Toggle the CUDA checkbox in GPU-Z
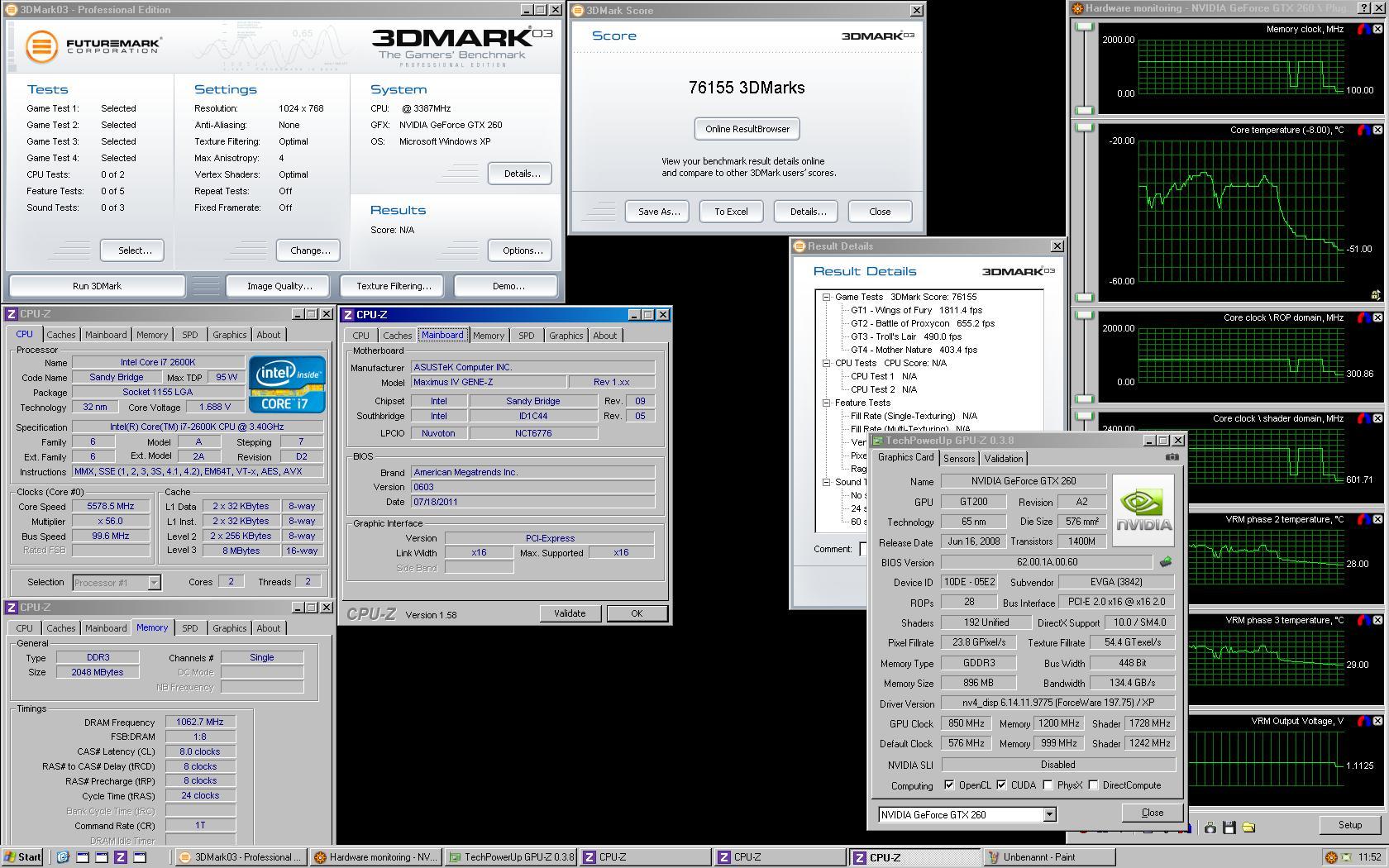 coord(1001,785)
